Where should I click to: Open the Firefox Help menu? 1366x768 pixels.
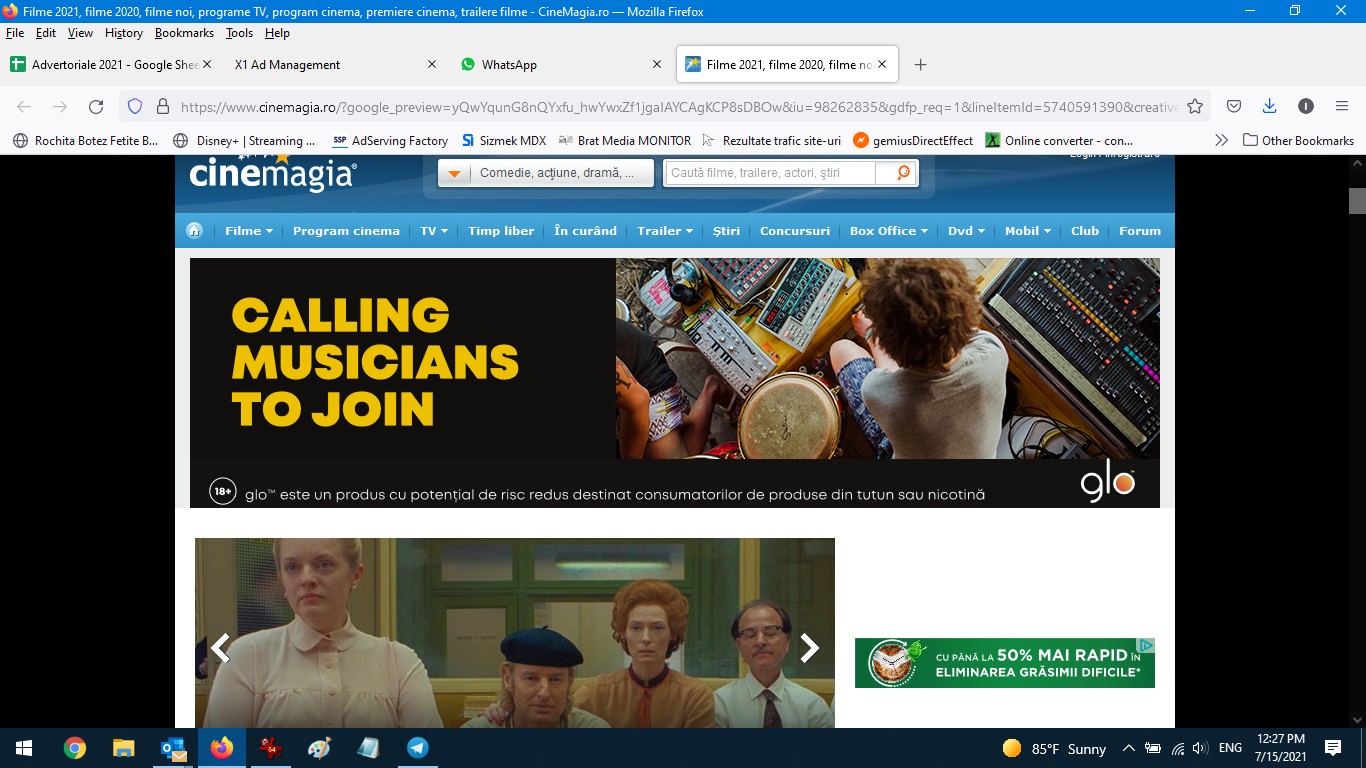pyautogui.click(x=277, y=33)
